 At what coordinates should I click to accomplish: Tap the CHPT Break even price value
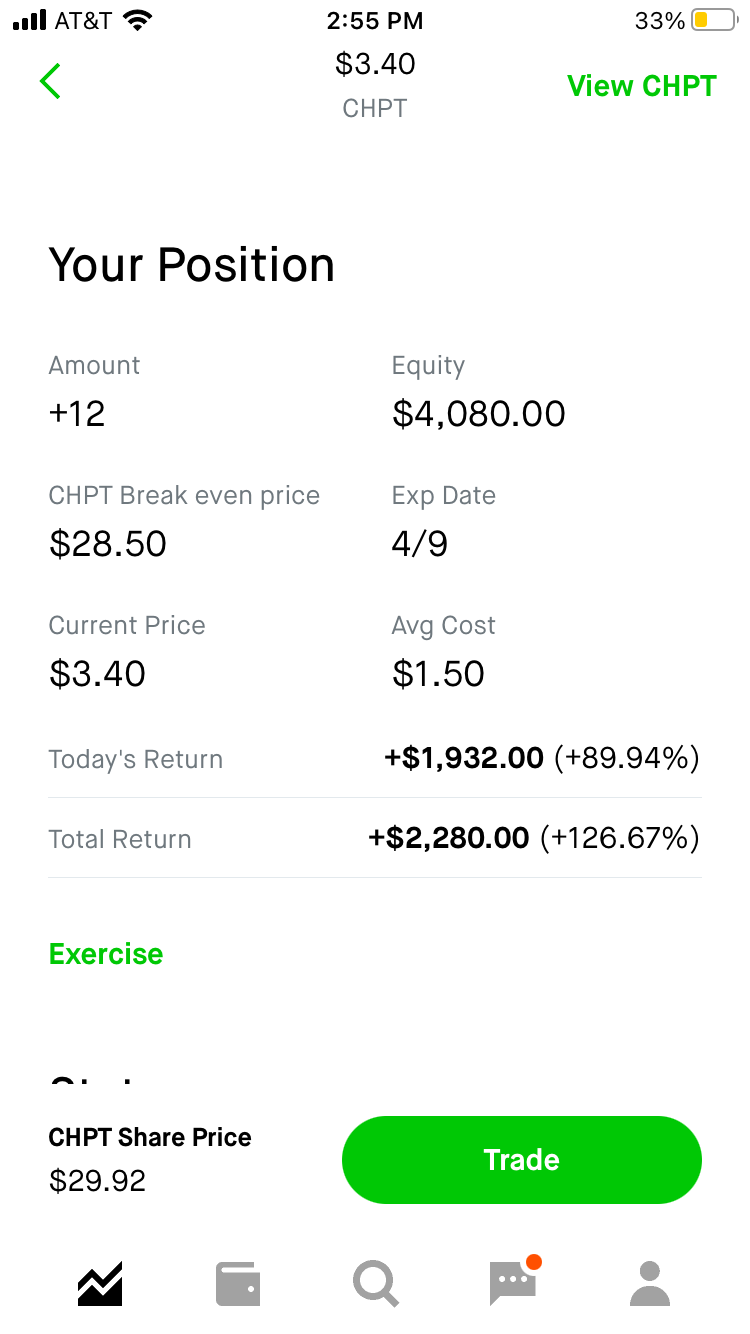coord(108,544)
